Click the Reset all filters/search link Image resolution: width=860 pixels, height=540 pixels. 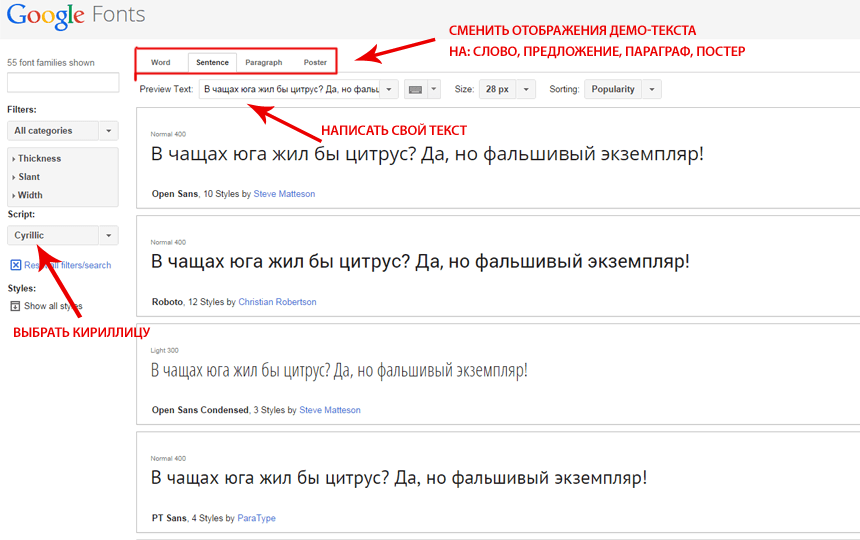[67, 265]
